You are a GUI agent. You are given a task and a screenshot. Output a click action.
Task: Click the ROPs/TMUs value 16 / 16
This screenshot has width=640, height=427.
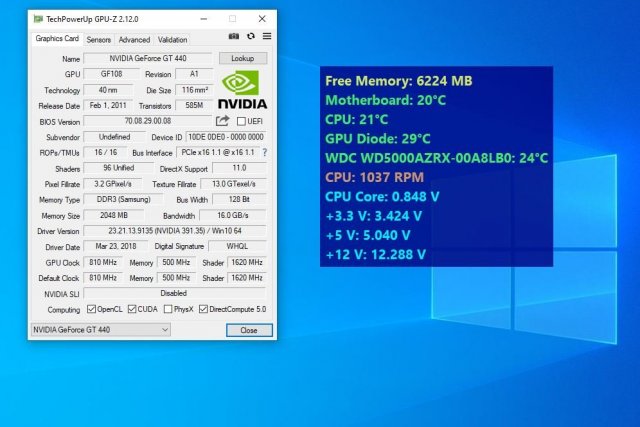[x=105, y=152]
